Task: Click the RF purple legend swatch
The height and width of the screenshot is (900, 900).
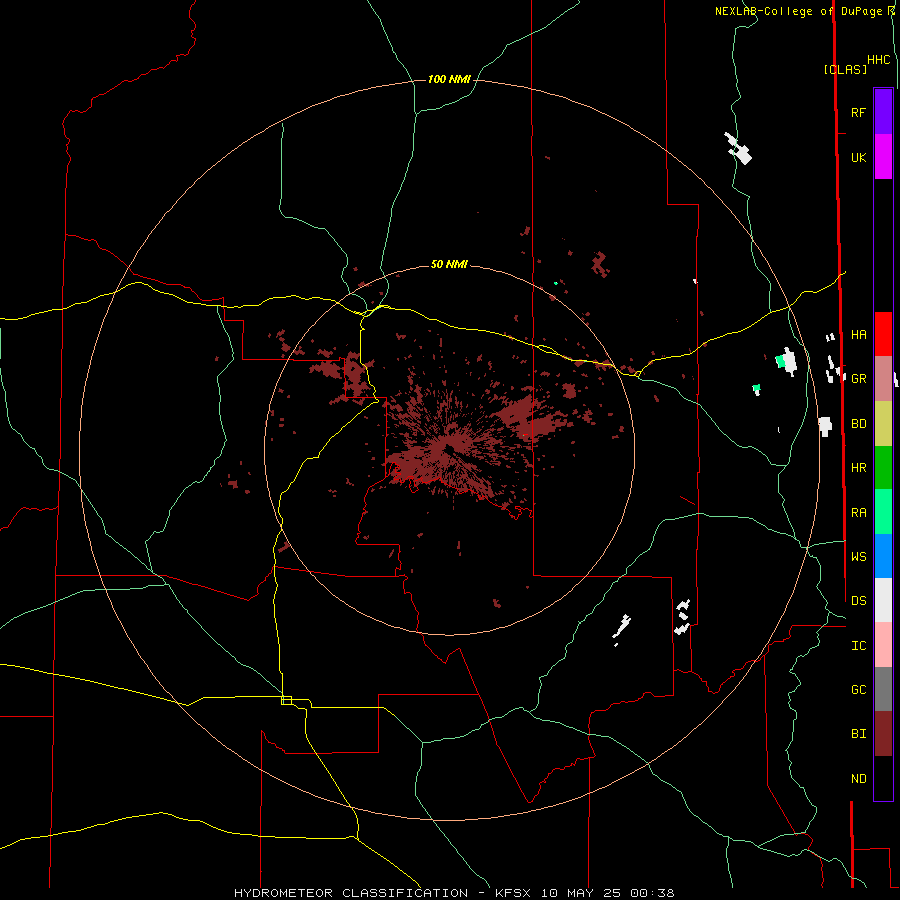Action: point(883,112)
